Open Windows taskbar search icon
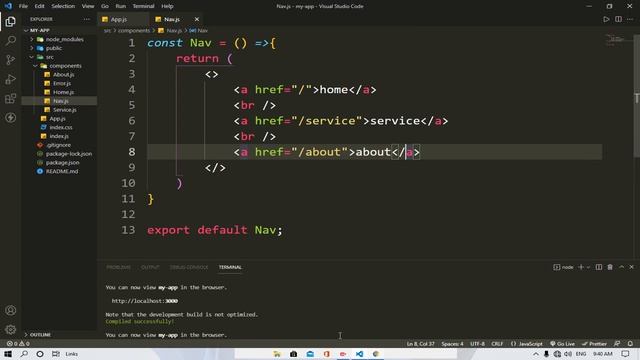640x360 pixels. click(24, 354)
